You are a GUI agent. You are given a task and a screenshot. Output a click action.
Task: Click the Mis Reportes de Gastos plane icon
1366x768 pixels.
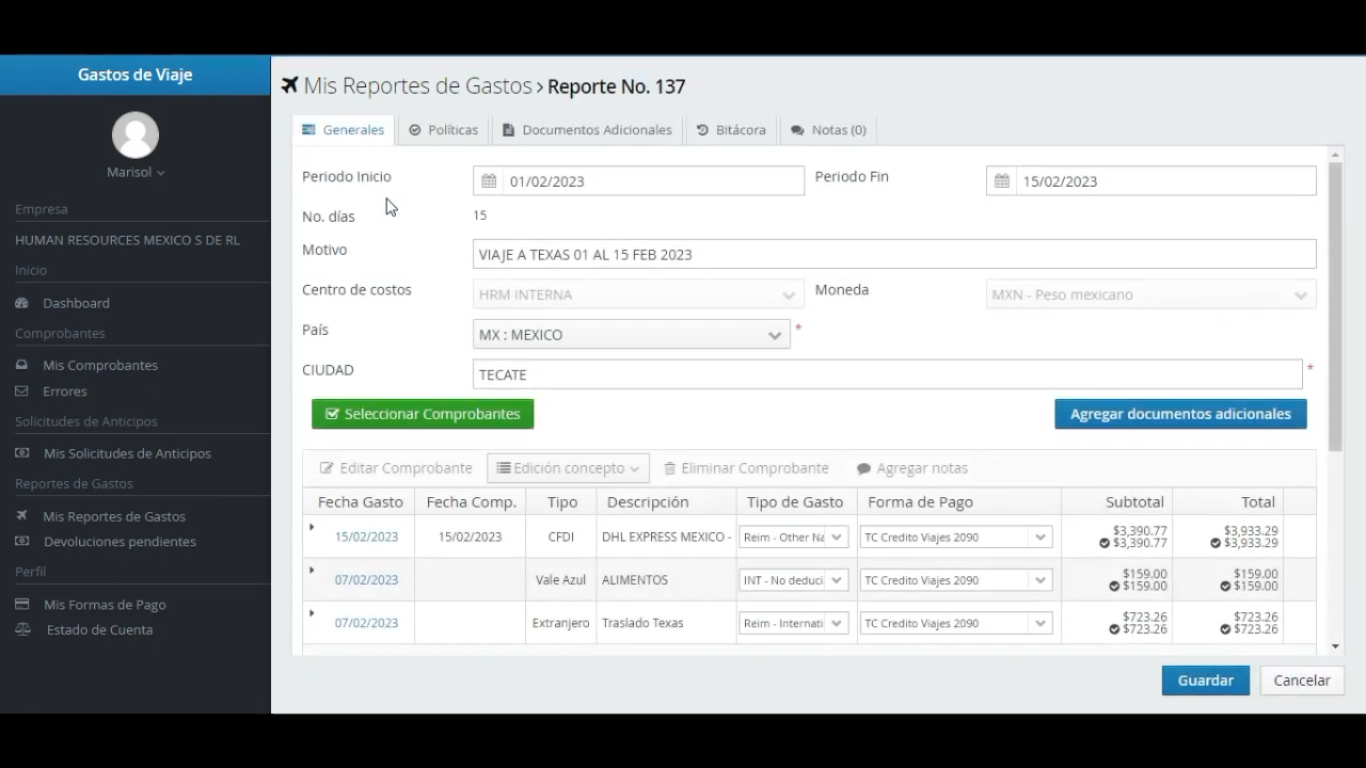(x=22, y=516)
